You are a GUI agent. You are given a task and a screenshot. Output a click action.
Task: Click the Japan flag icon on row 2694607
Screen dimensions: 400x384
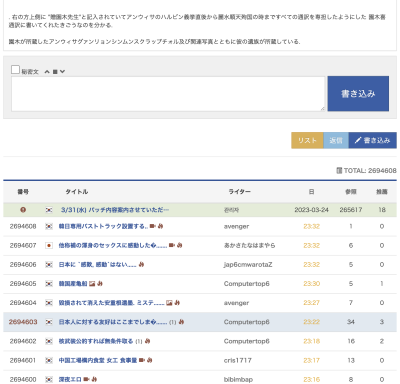49,246
